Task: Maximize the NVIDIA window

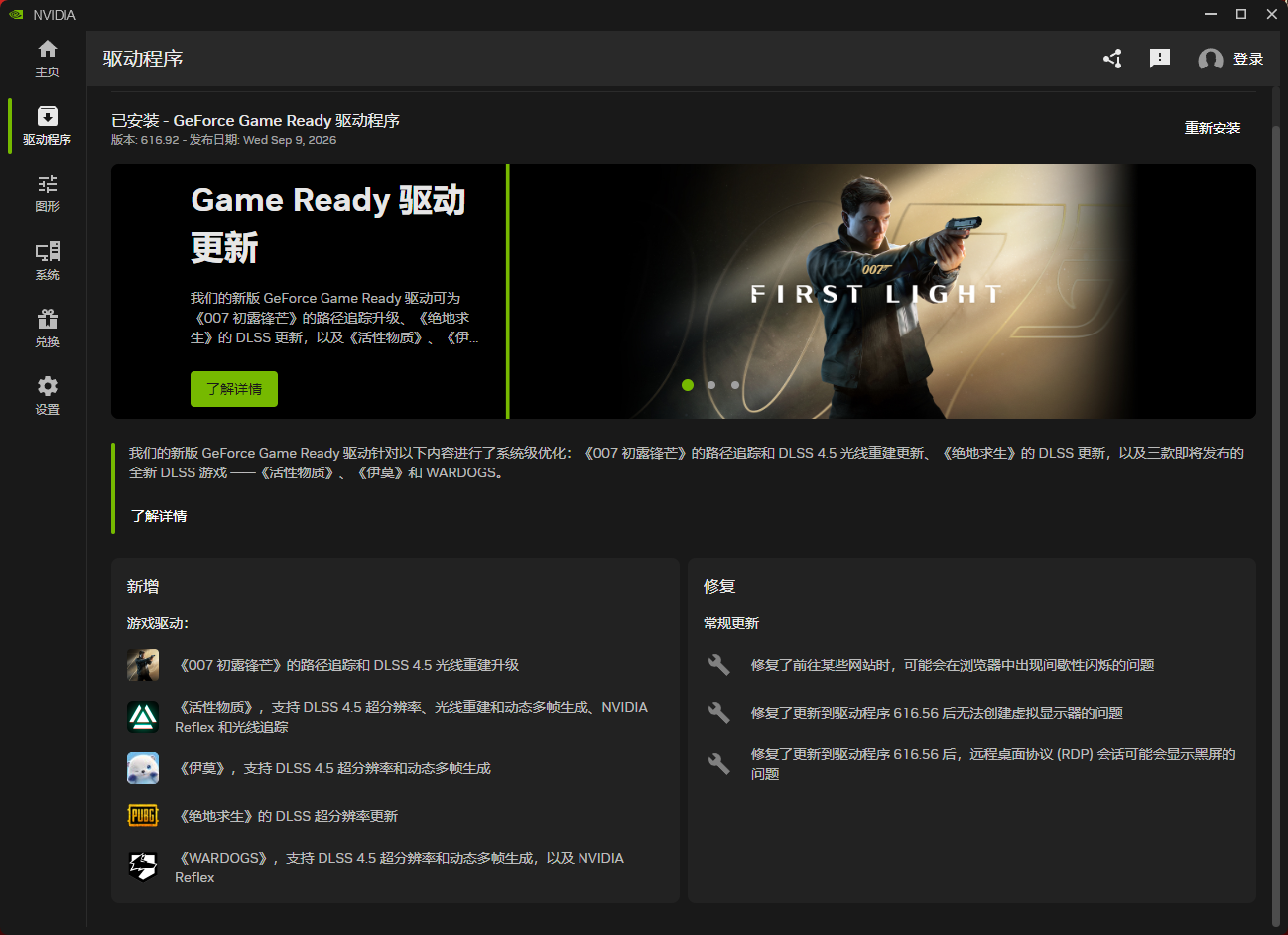Action: pos(1241,14)
